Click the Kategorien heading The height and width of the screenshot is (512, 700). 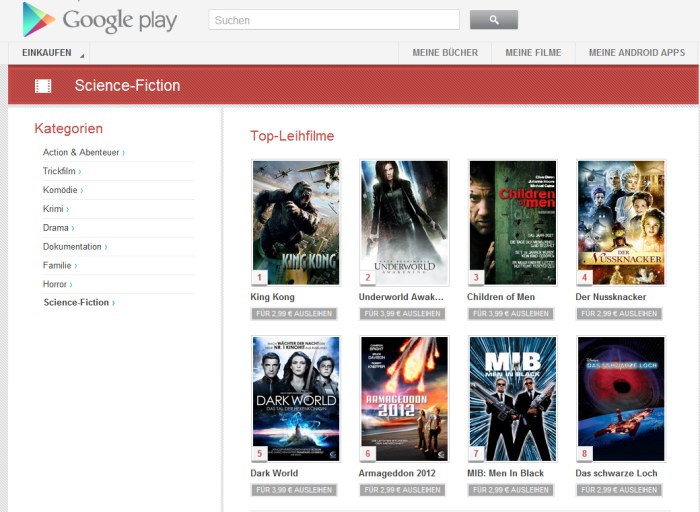[x=68, y=129]
